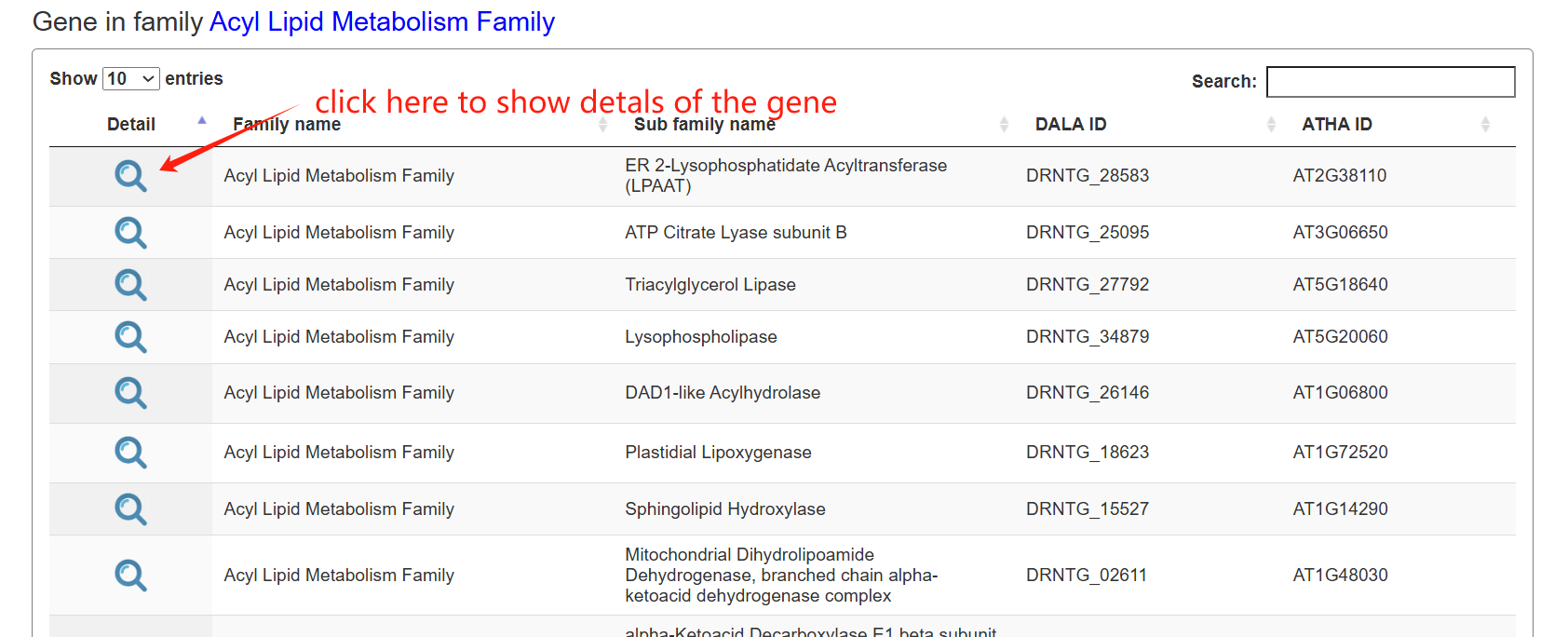Sort table by DALA ID header
The height and width of the screenshot is (637, 1568).
(1071, 124)
